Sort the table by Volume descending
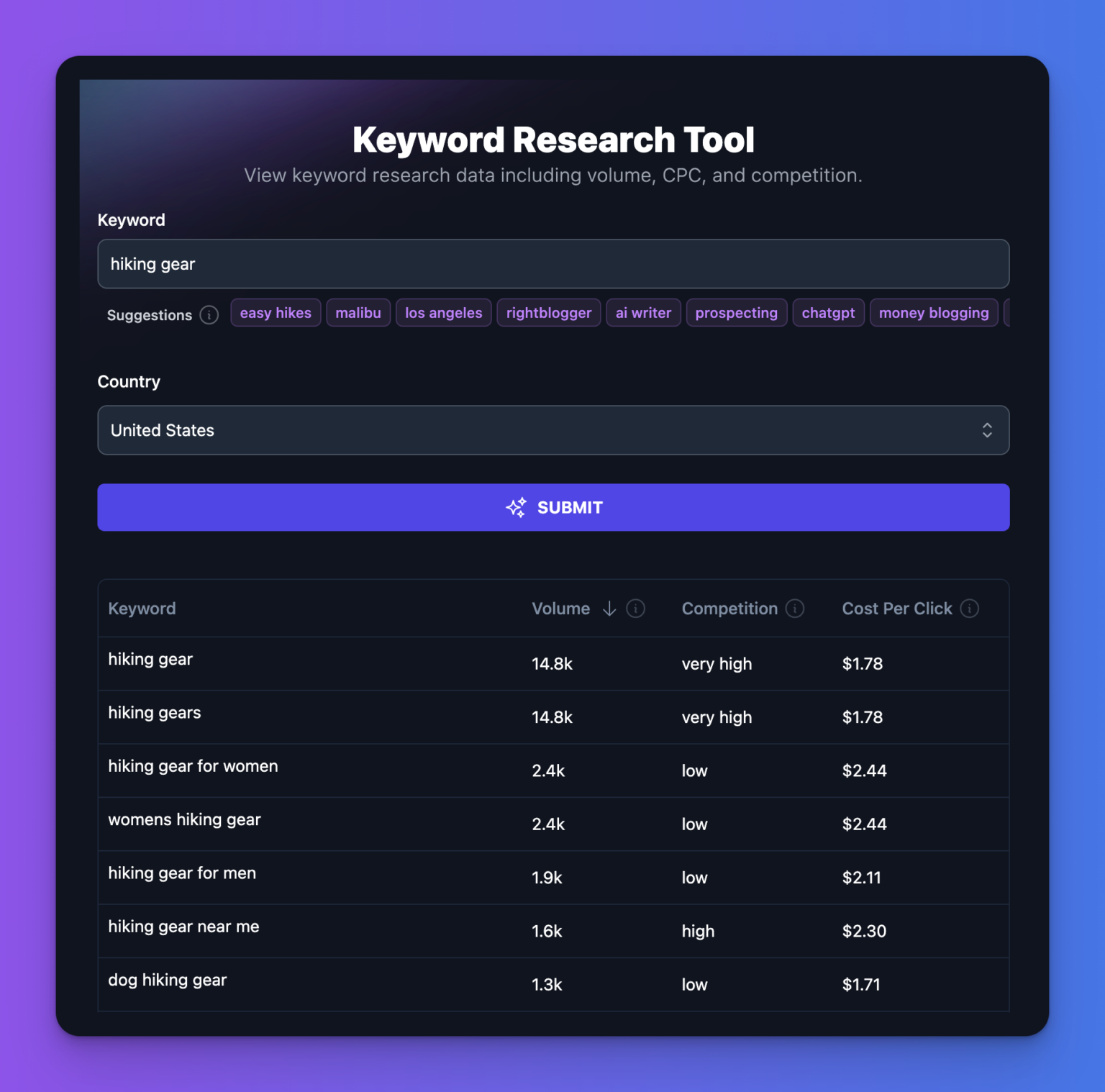Screen dimensions: 1105x1092 (x=609, y=609)
